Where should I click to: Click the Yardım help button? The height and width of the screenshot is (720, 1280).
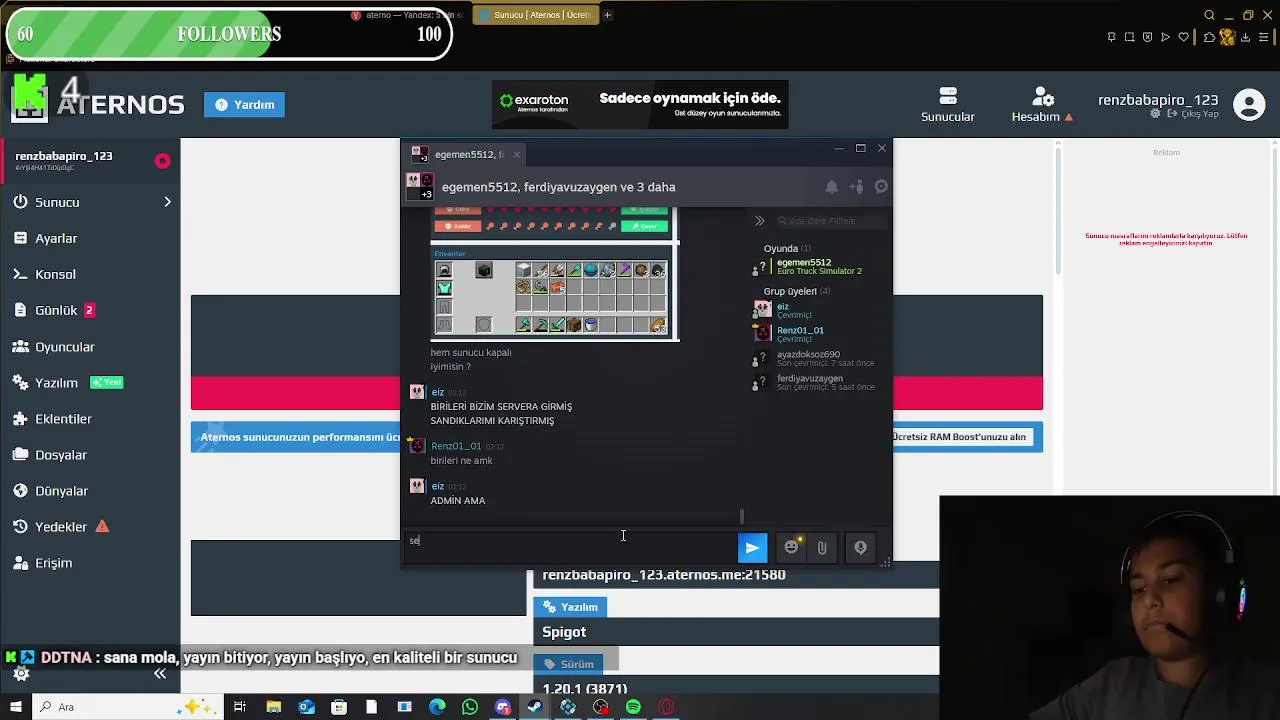coord(245,104)
